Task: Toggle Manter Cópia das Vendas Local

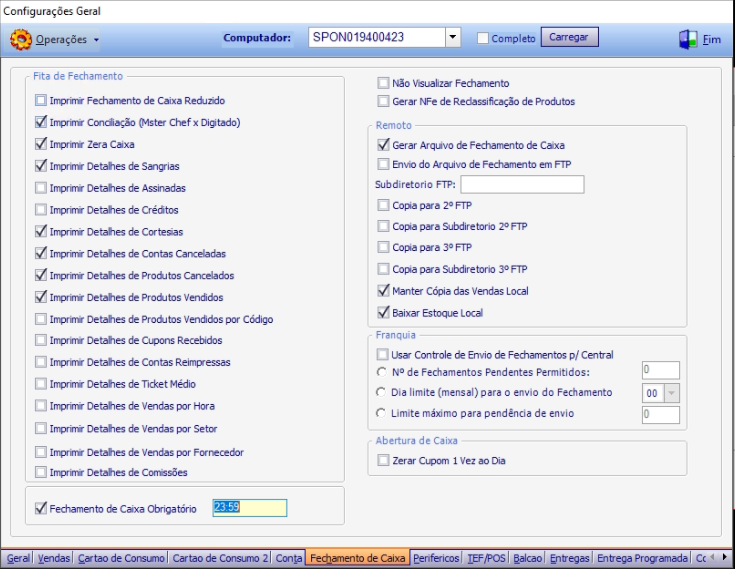Action: click(x=383, y=291)
